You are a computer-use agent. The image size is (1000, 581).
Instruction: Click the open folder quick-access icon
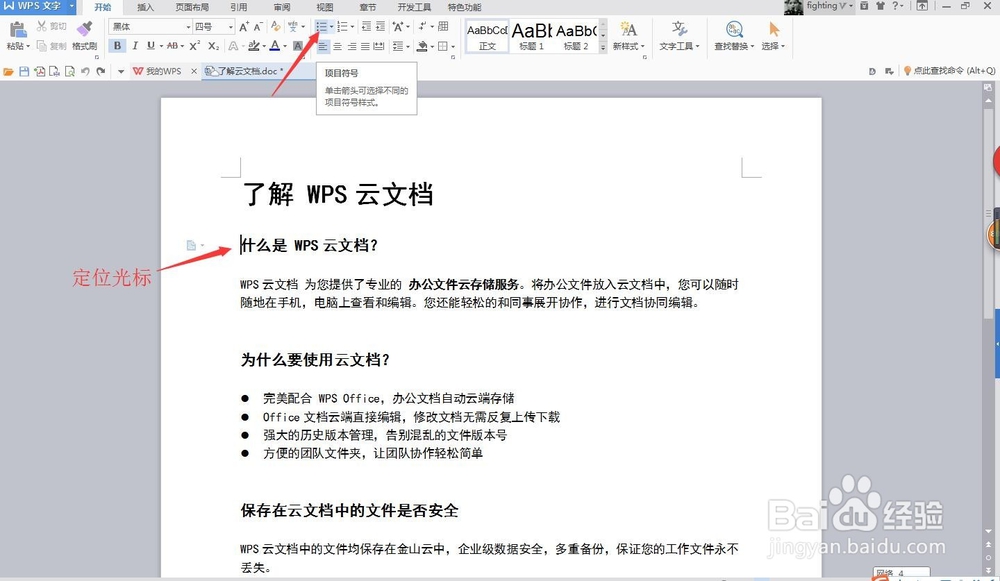(8, 71)
